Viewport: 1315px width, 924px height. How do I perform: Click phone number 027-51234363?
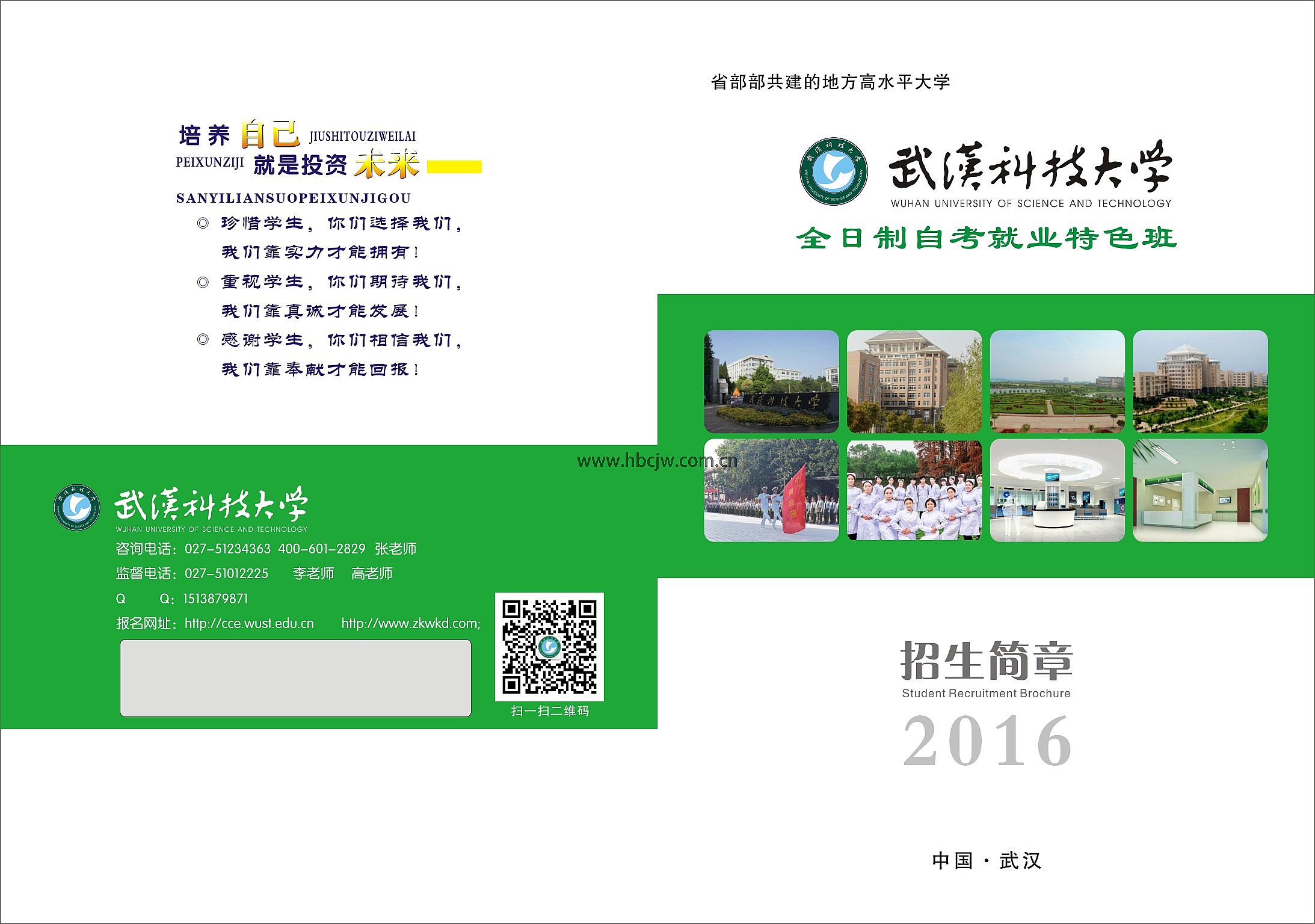pos(227,549)
